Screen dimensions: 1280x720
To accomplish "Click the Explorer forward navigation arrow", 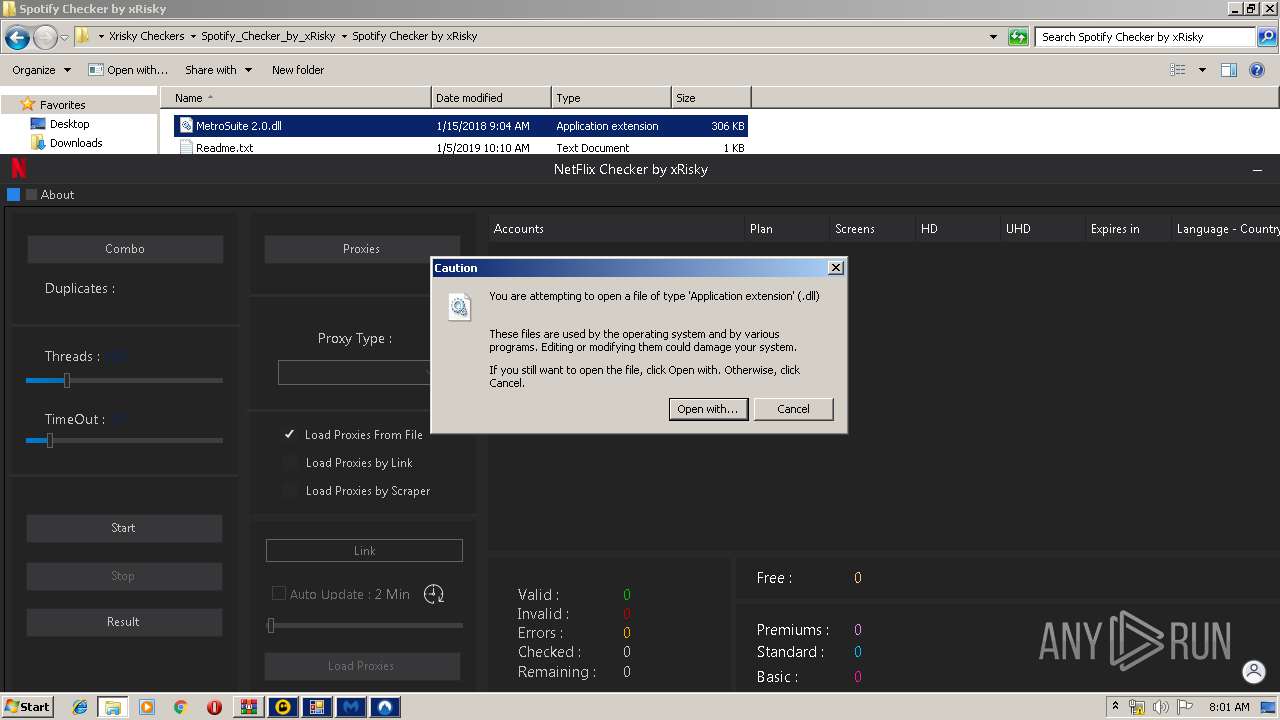I will (x=45, y=38).
